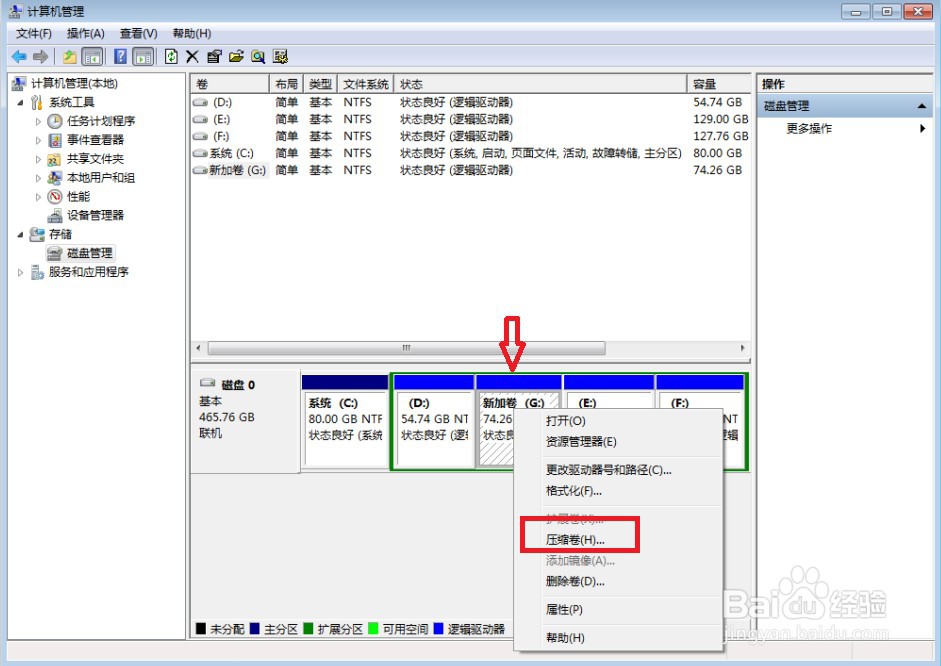Screen dimensions: 941x666
Task: Select 本地用户和组 tree node
Action: [101, 178]
